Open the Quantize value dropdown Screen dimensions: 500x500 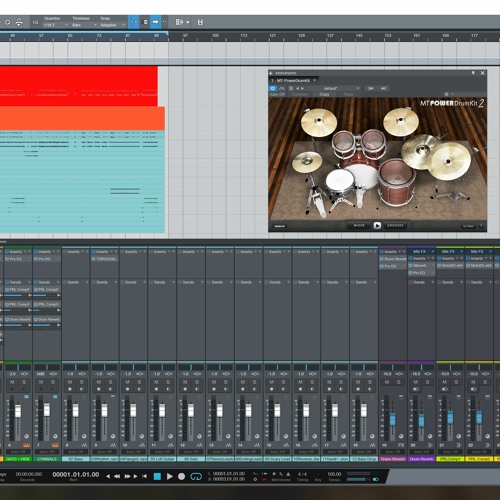(x=55, y=25)
